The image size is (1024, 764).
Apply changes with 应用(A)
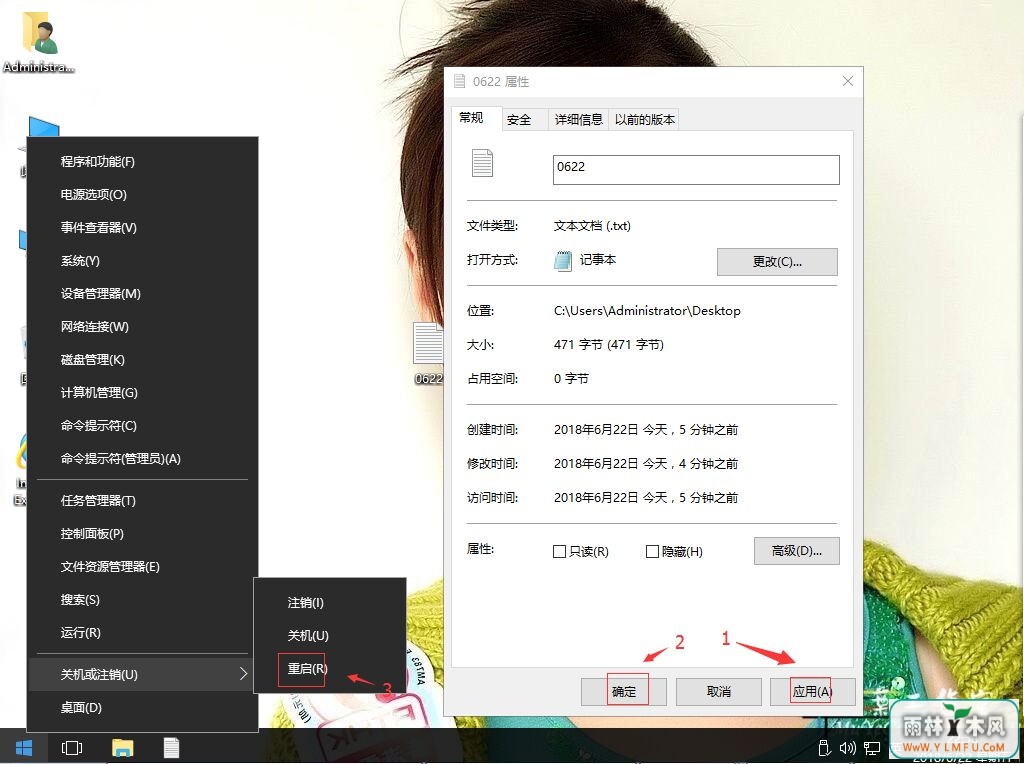pos(812,692)
